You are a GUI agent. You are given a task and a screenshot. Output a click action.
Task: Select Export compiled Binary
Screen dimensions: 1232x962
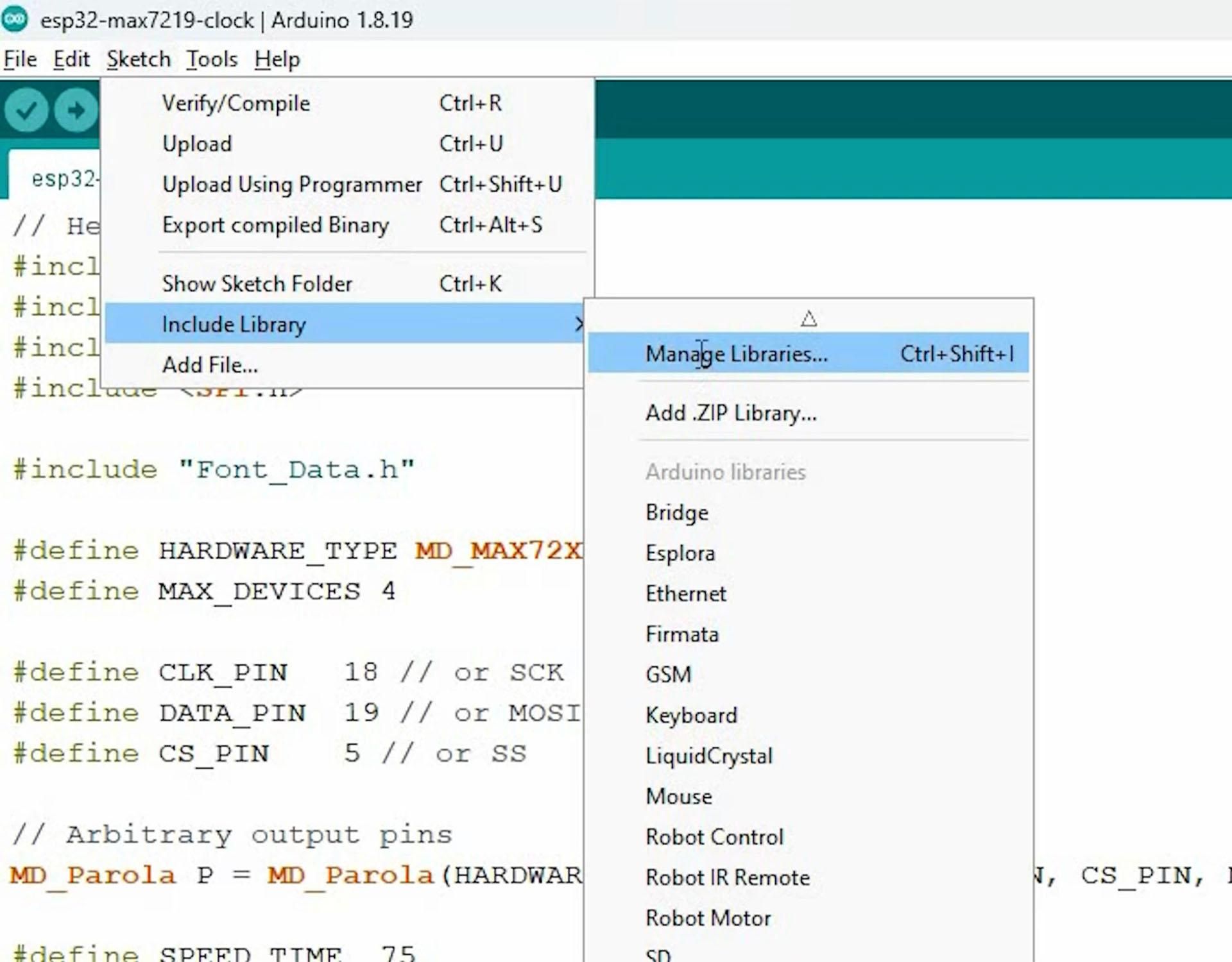(346, 225)
